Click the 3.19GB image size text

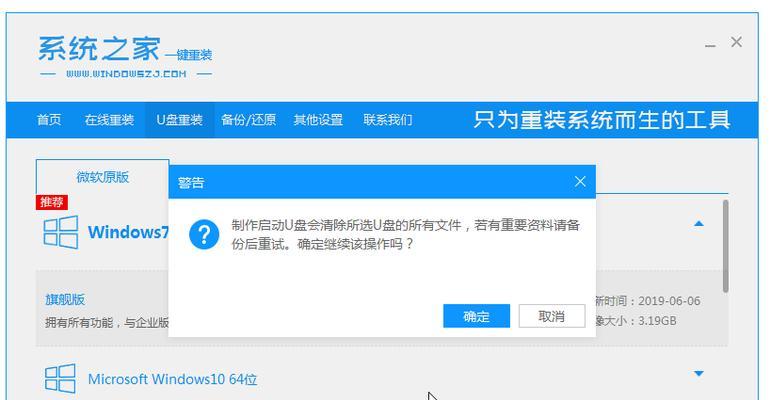coord(657,321)
